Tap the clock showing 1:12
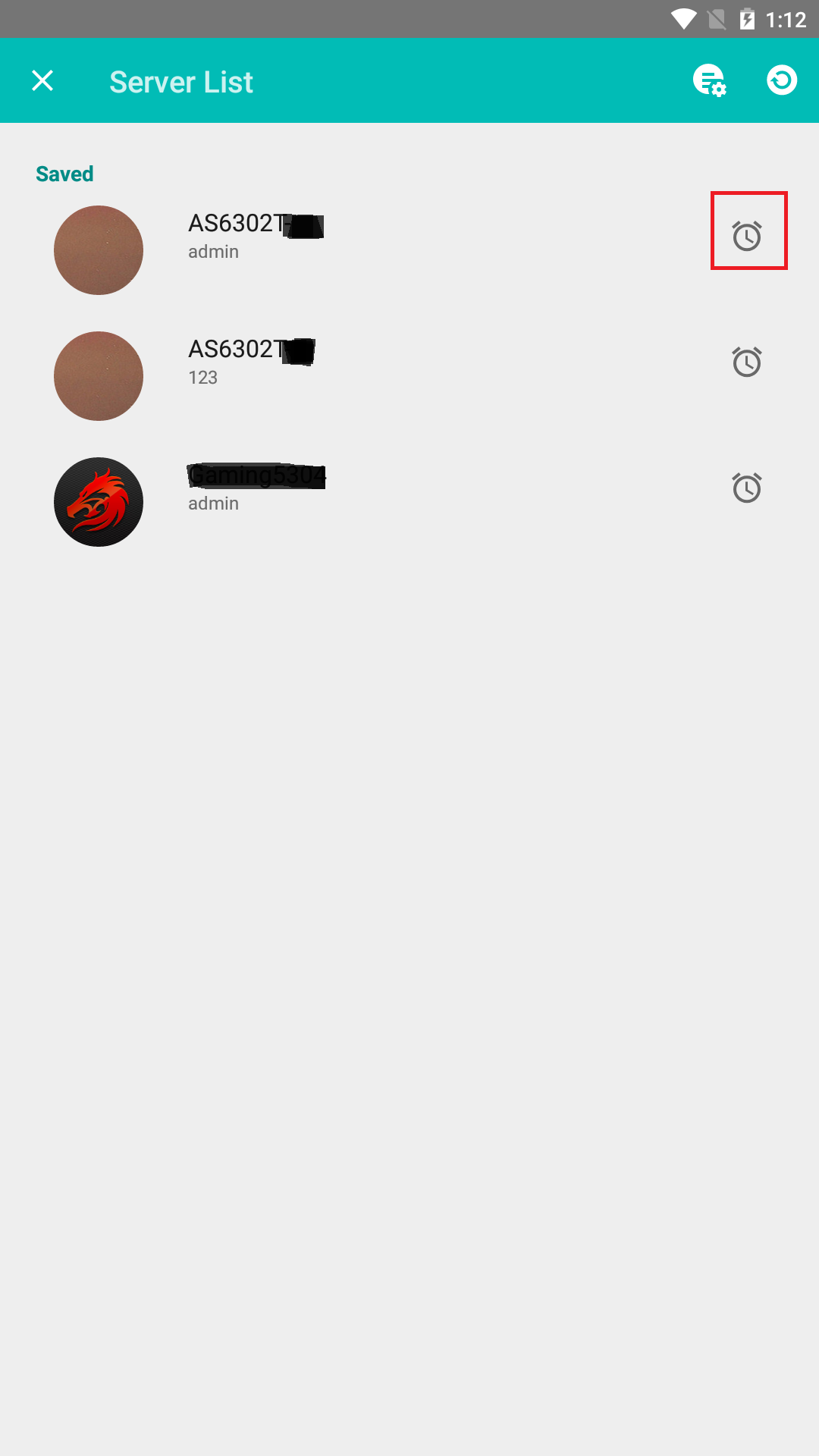The width and height of the screenshot is (819, 1456). (x=786, y=20)
